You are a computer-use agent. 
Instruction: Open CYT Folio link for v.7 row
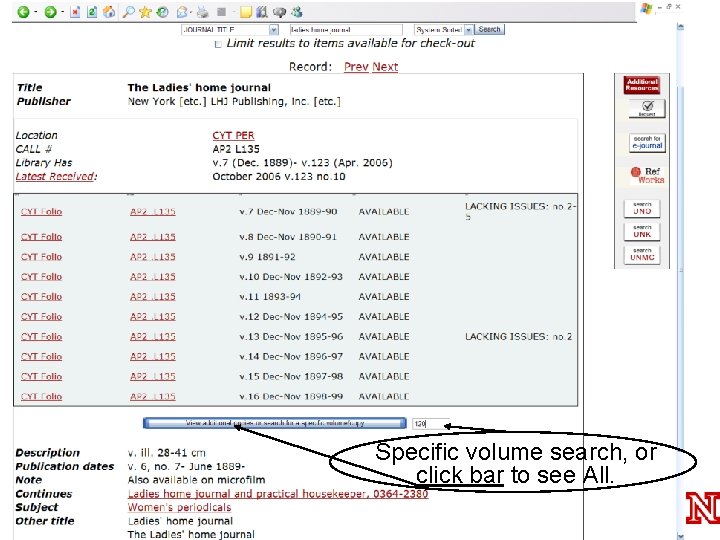pos(41,212)
